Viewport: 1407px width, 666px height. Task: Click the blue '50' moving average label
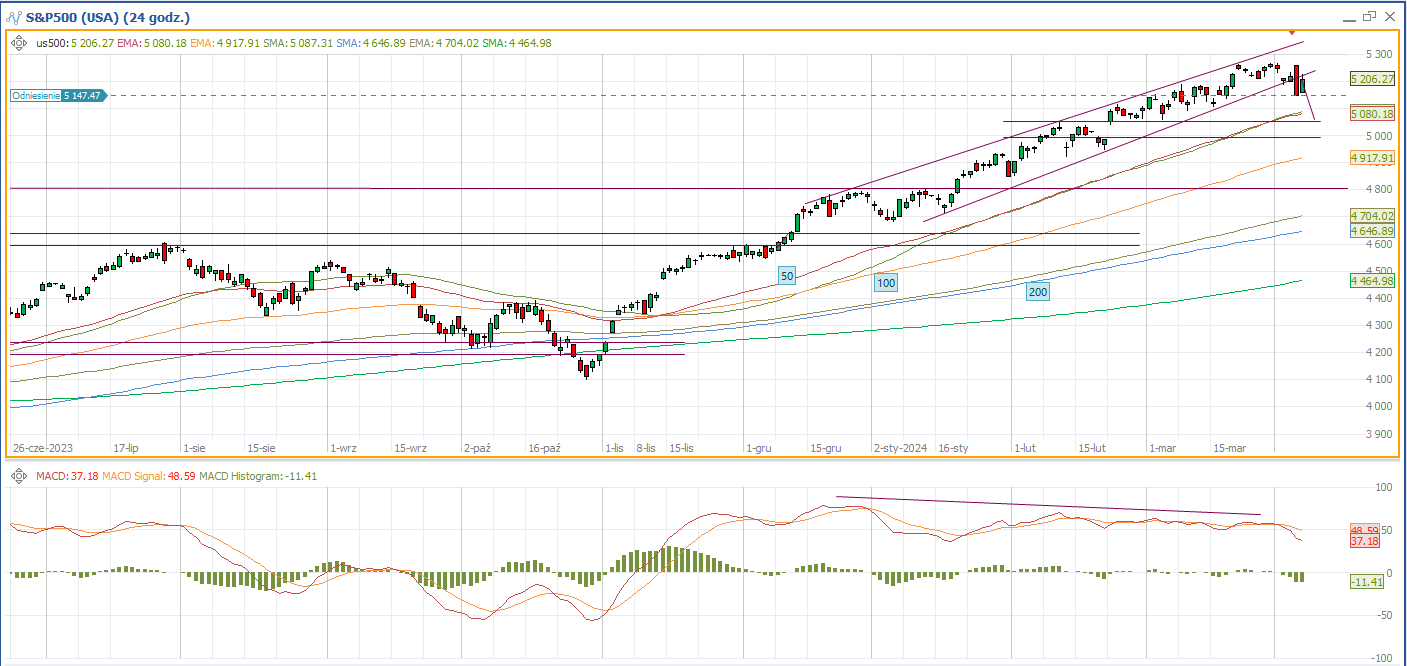pos(787,275)
